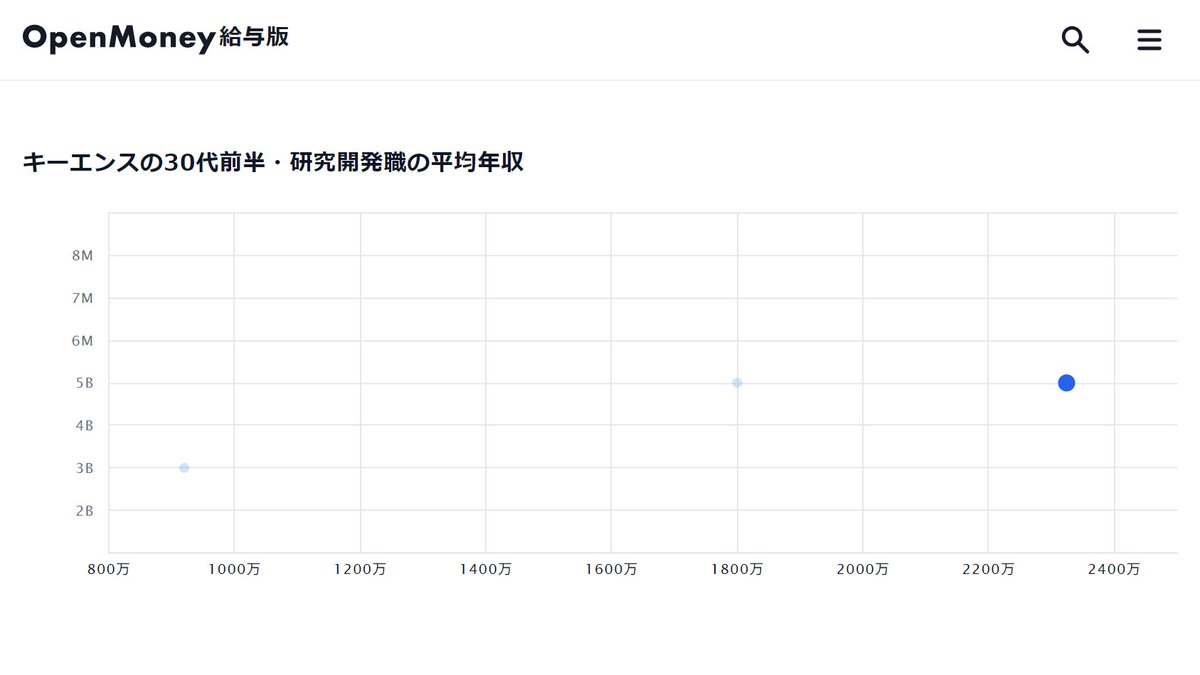Click the y-axis label 4B
Screen dimensions: 1200x675
pyautogui.click(x=84, y=425)
